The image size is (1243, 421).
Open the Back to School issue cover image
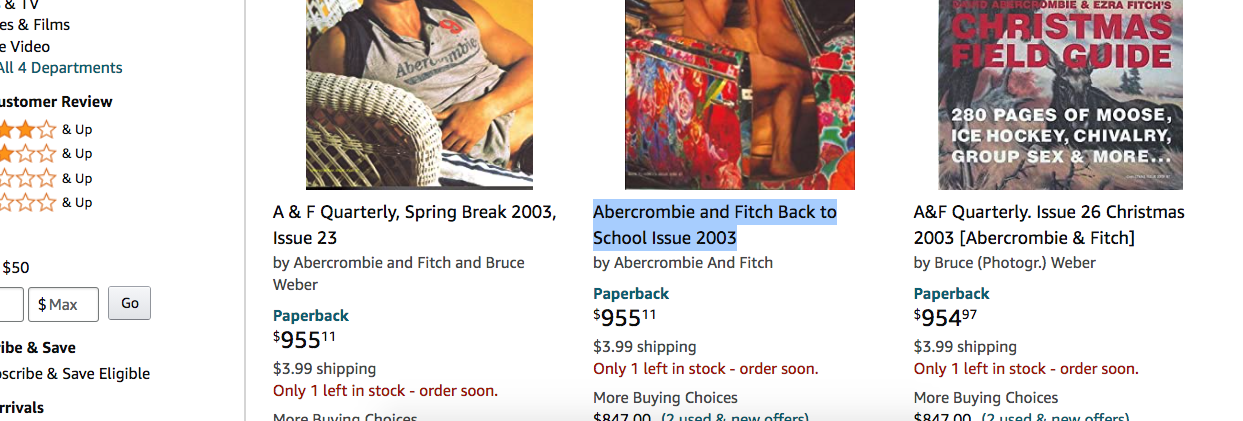pos(739,94)
